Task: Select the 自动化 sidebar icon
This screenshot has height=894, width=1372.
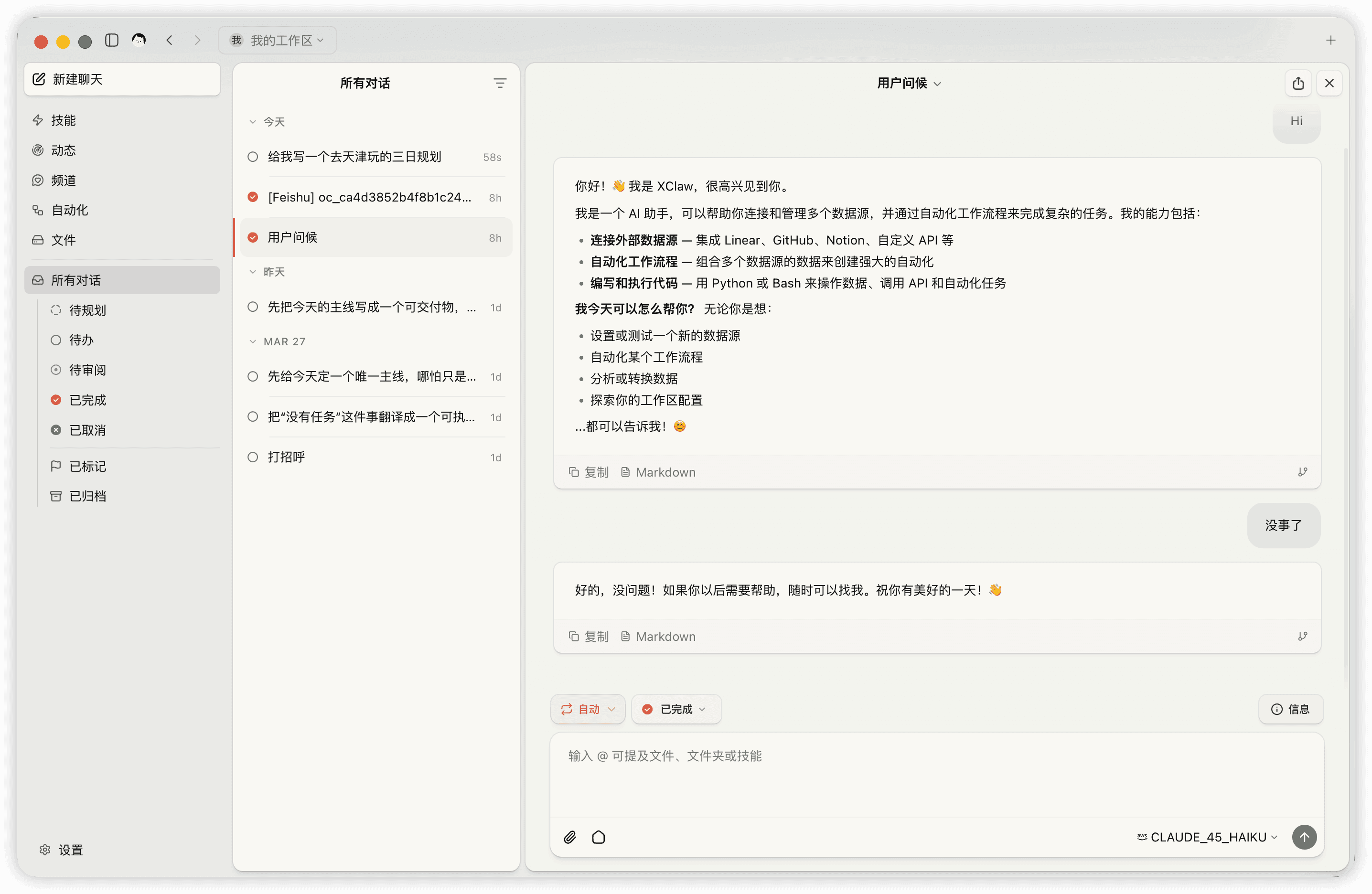Action: click(x=37, y=210)
